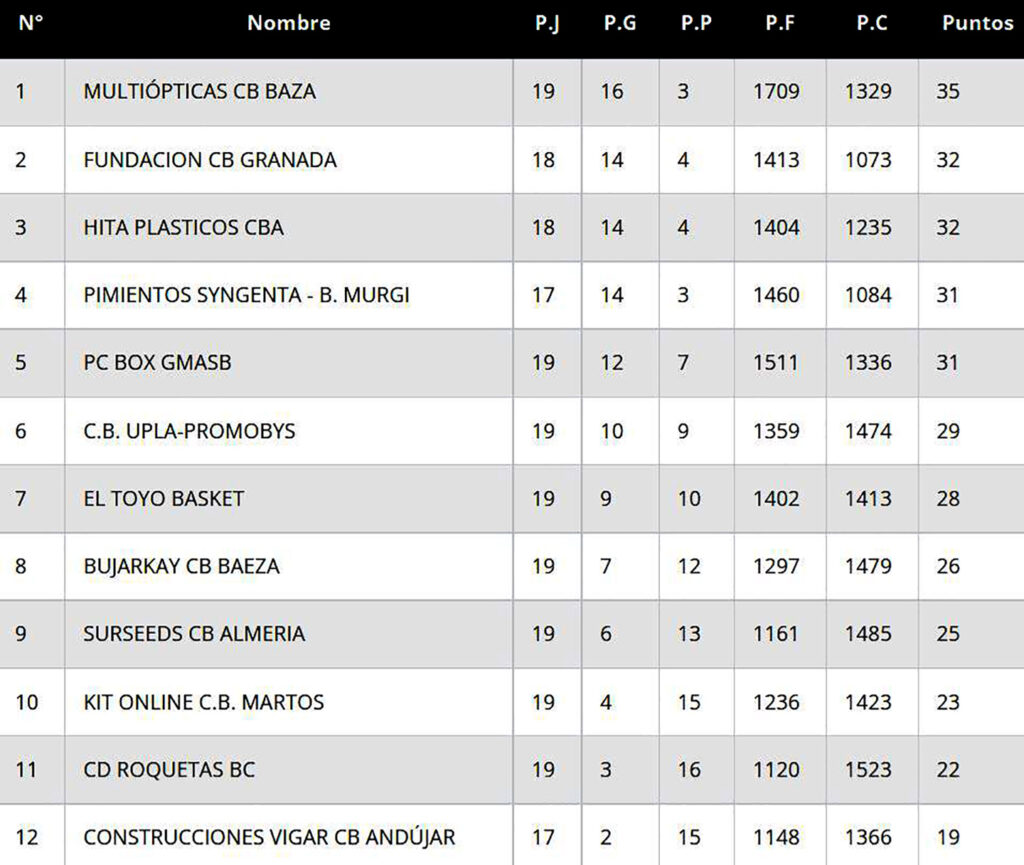Open KIT ONLINE C.B. MARTOS team
This screenshot has height=865, width=1024.
[203, 702]
